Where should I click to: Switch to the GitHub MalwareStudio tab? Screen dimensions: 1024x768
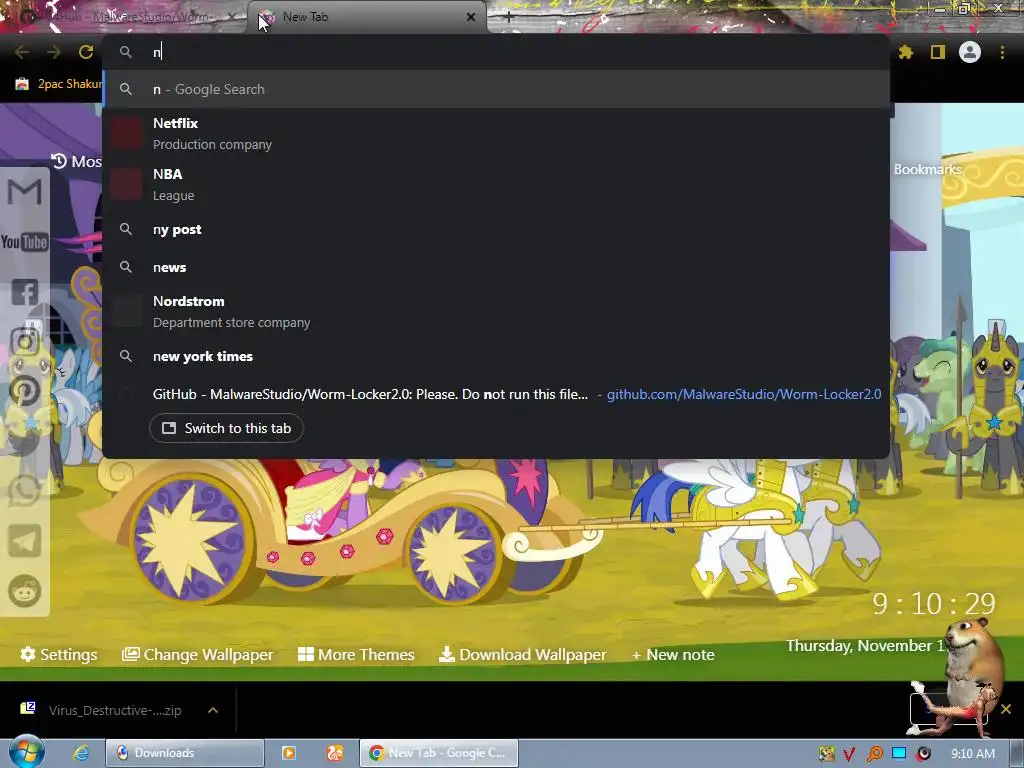click(127, 17)
